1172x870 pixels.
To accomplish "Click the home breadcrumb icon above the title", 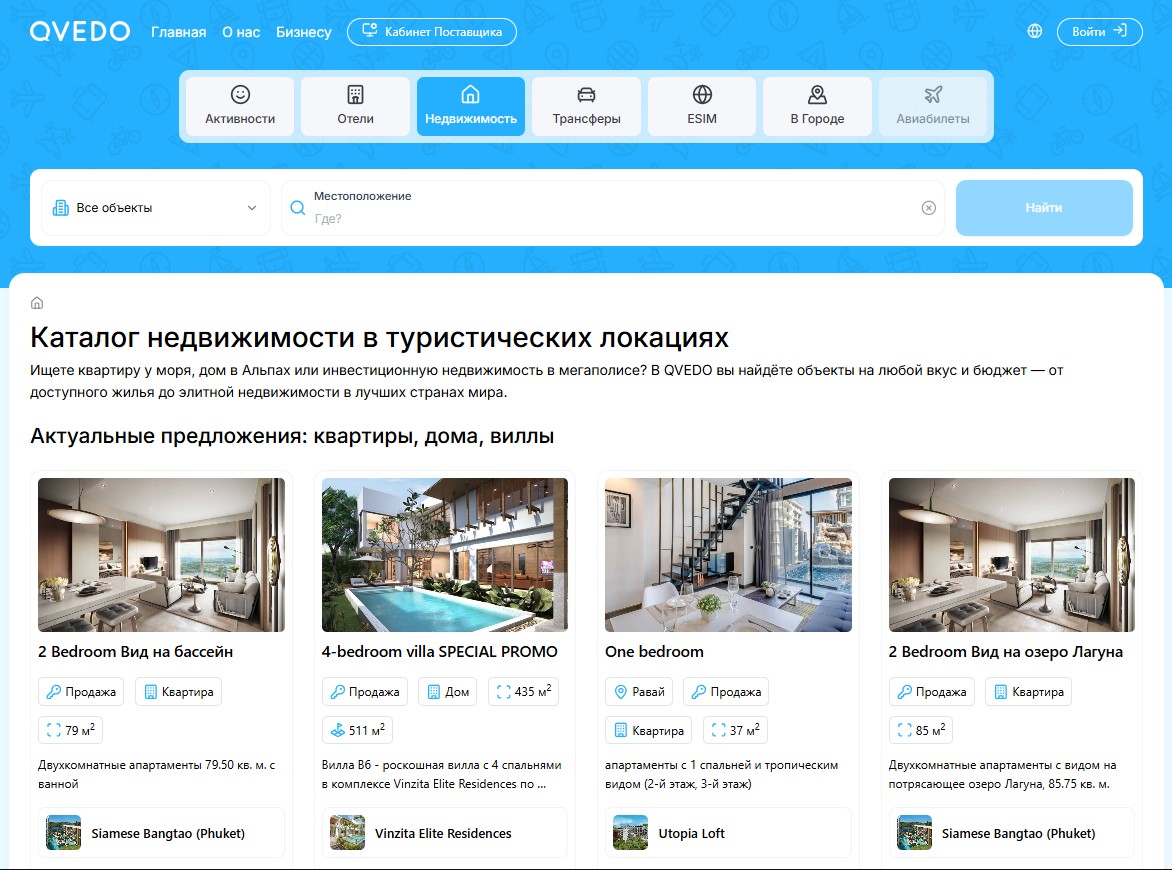I will point(37,302).
